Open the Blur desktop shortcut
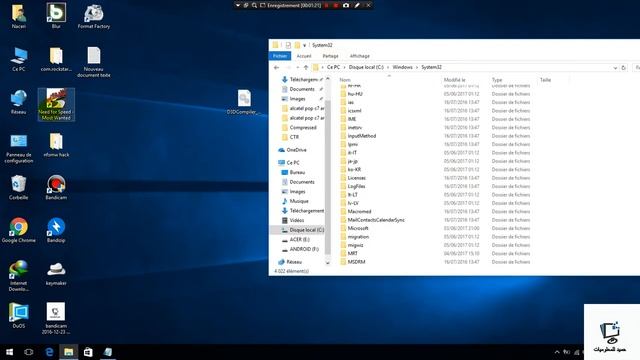This screenshot has width=640, height=360. click(56, 16)
